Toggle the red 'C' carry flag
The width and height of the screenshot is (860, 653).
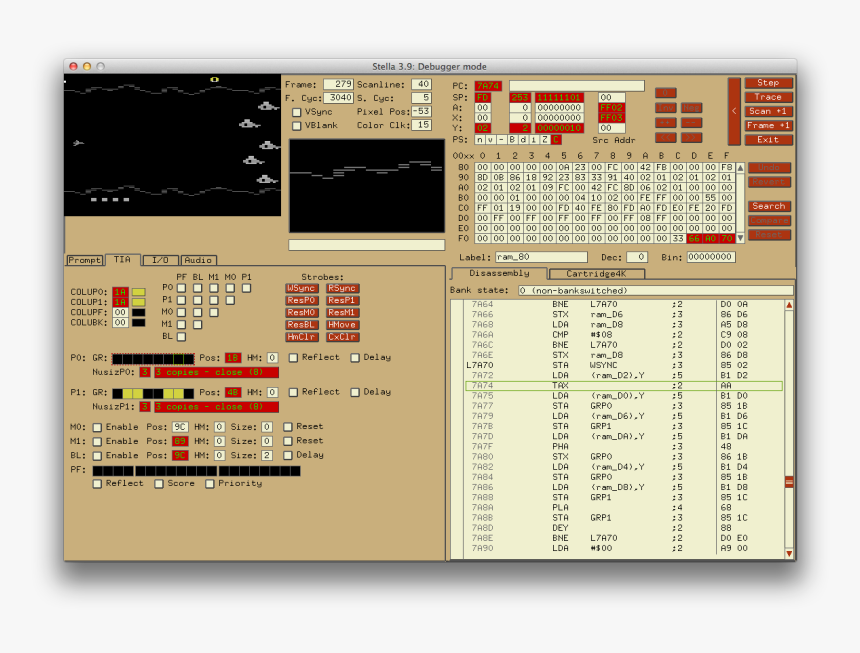point(556,139)
